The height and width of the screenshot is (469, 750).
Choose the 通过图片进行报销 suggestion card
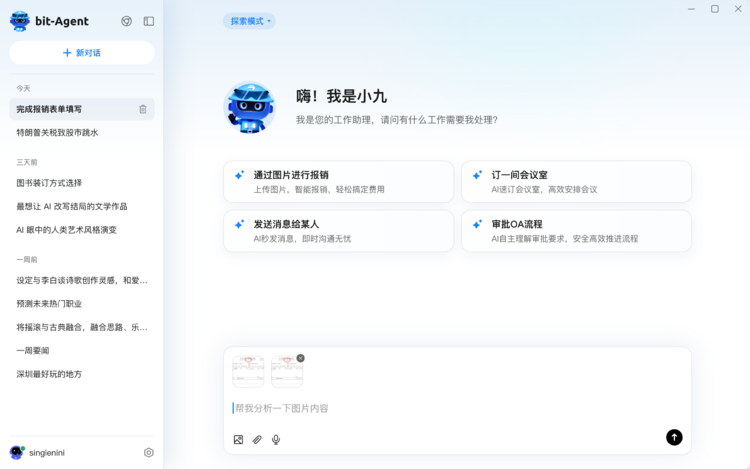tap(338, 181)
